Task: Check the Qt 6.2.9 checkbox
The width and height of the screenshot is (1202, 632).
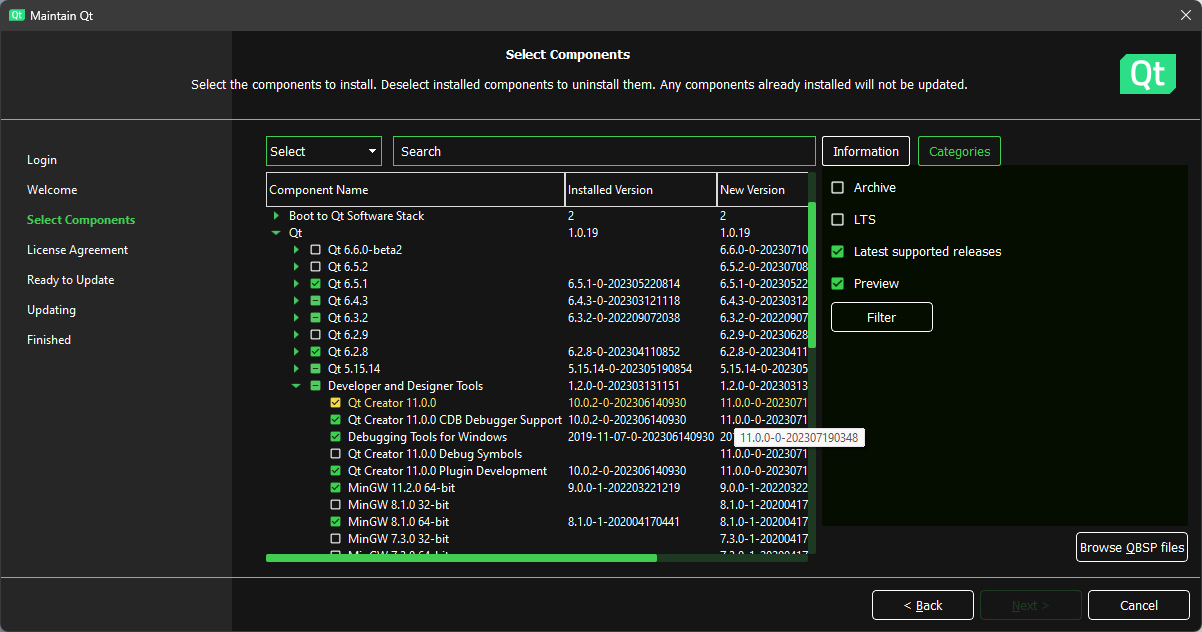Action: (x=316, y=335)
